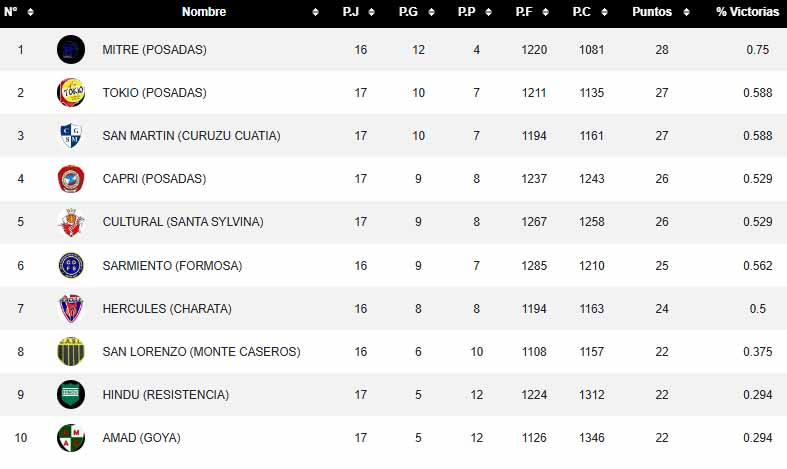Click the AMAD (Goya) team logo
Image resolution: width=787 pixels, height=469 pixels.
point(71,438)
